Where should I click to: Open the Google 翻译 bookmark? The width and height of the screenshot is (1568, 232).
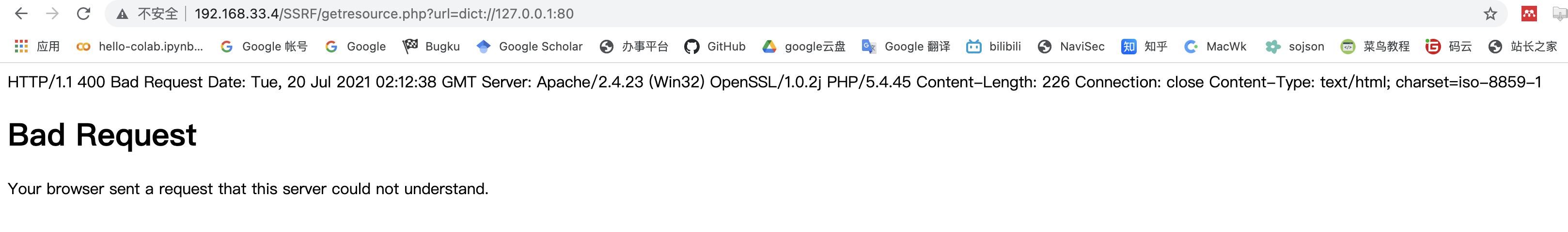(x=906, y=46)
